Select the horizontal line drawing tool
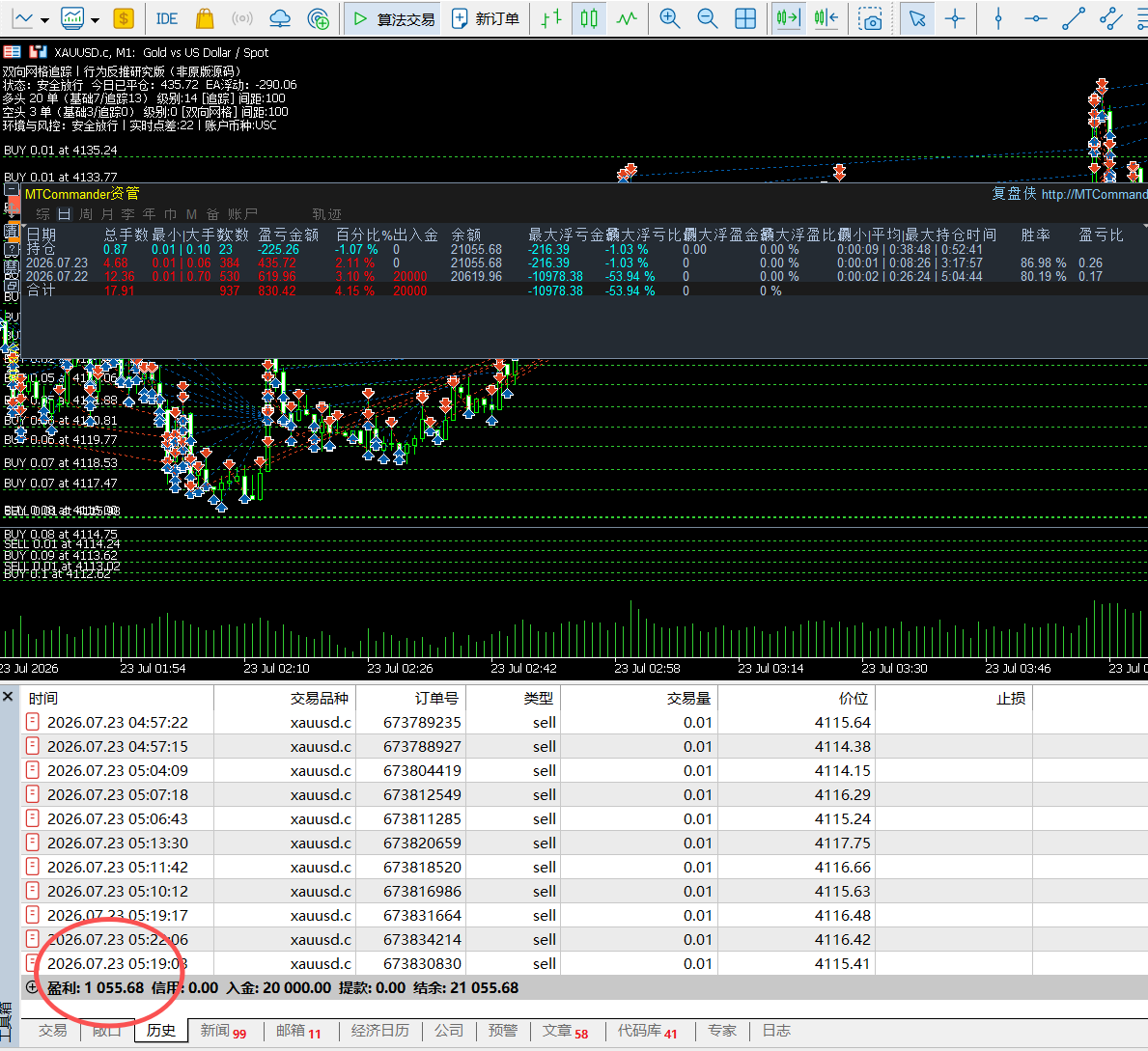Image resolution: width=1148 pixels, height=1051 pixels. [x=1035, y=18]
